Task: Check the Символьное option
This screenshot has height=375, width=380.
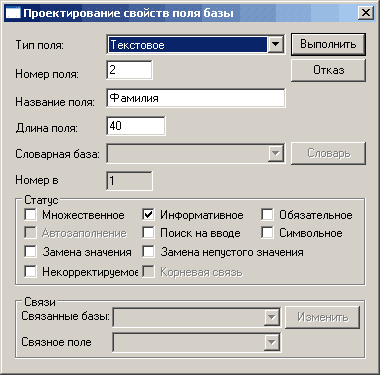Action: tap(267, 233)
